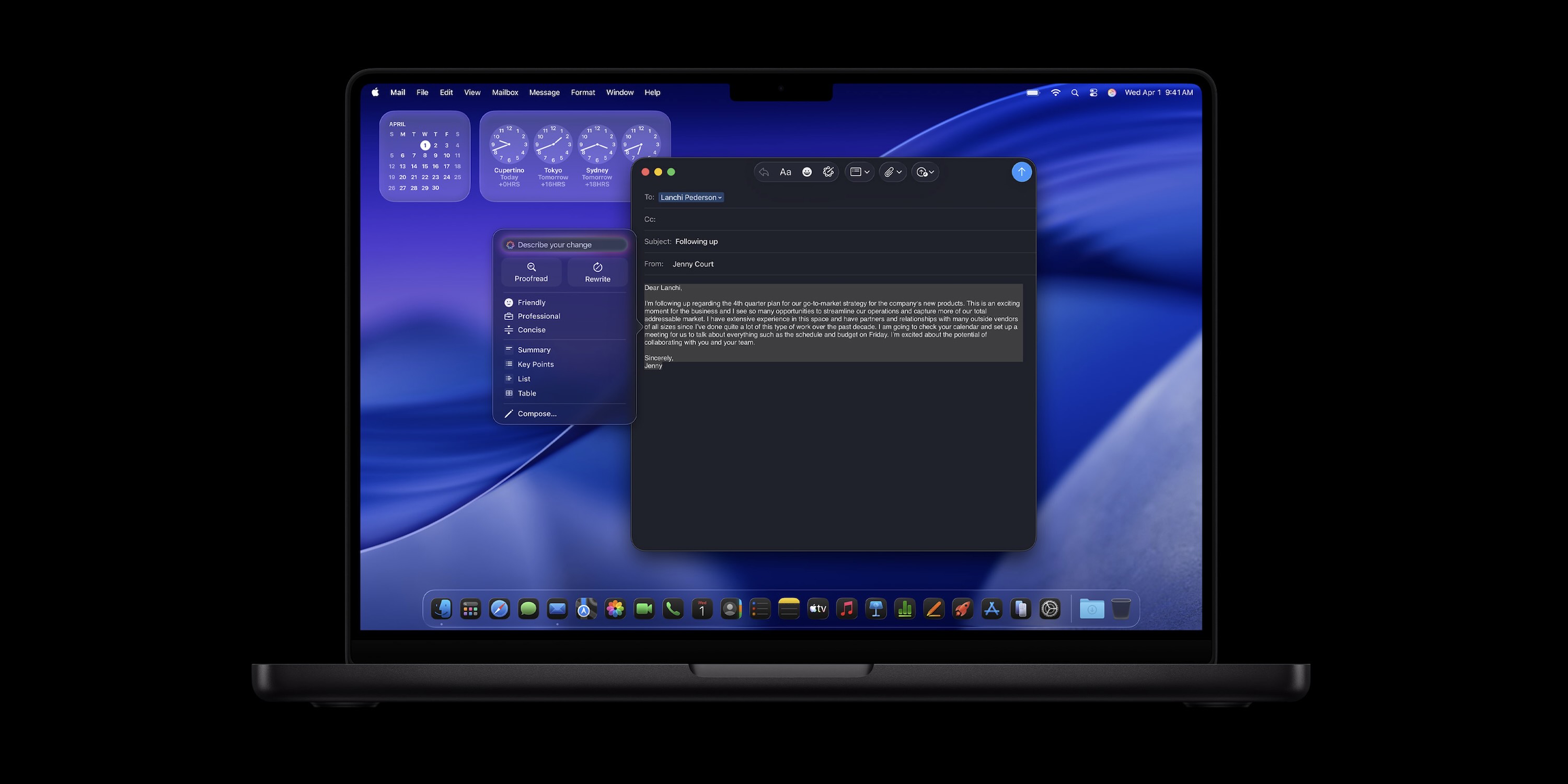
Task: Open the attachment options chevron
Action: coord(899,171)
